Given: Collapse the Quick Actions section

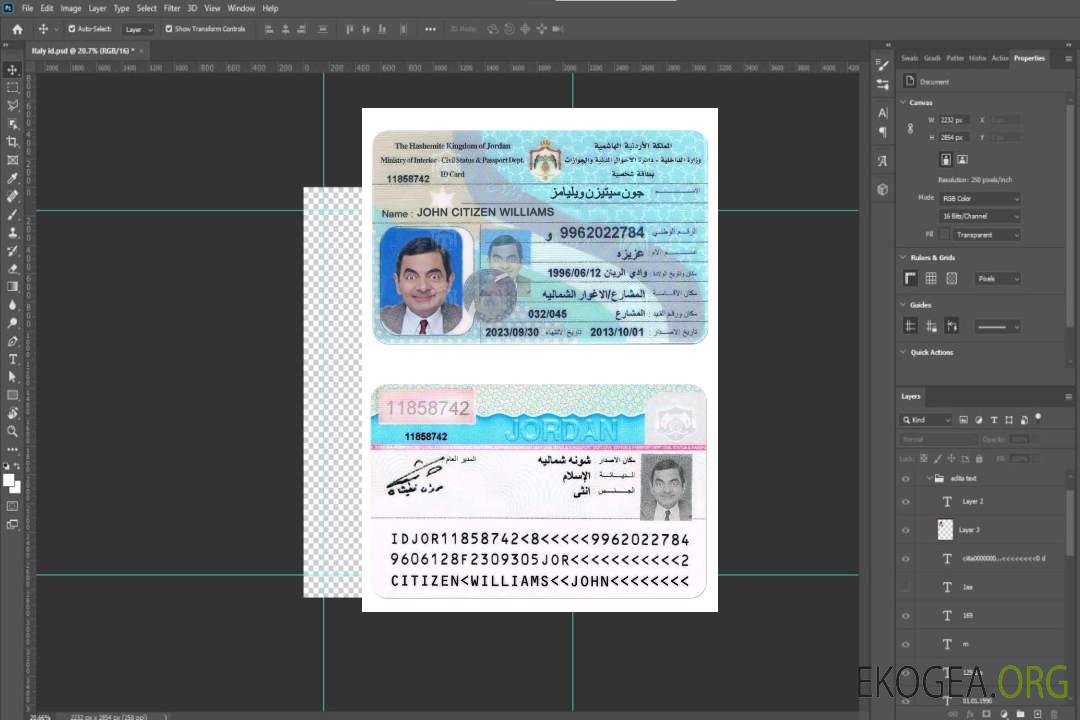Looking at the screenshot, I should 903,352.
